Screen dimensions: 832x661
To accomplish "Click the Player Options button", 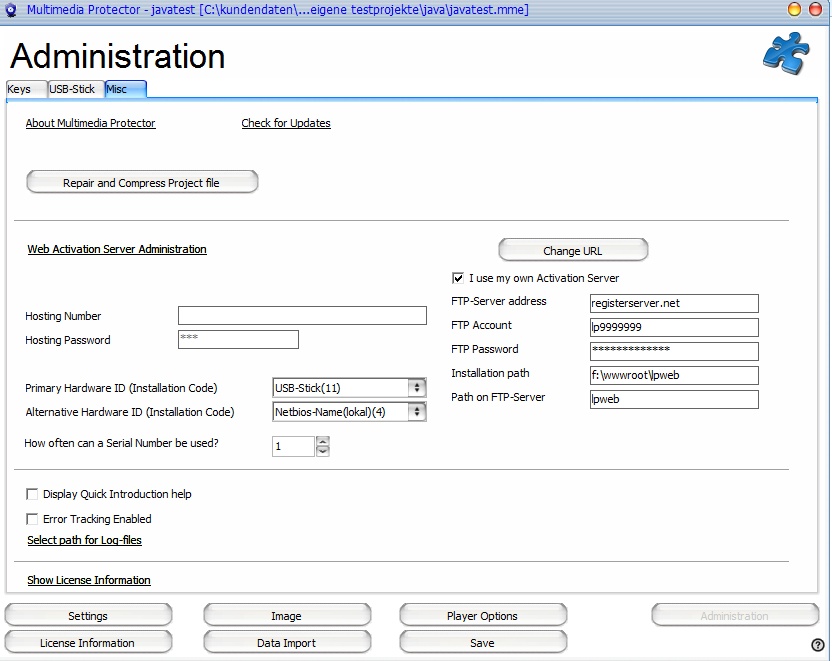I will pos(482,616).
